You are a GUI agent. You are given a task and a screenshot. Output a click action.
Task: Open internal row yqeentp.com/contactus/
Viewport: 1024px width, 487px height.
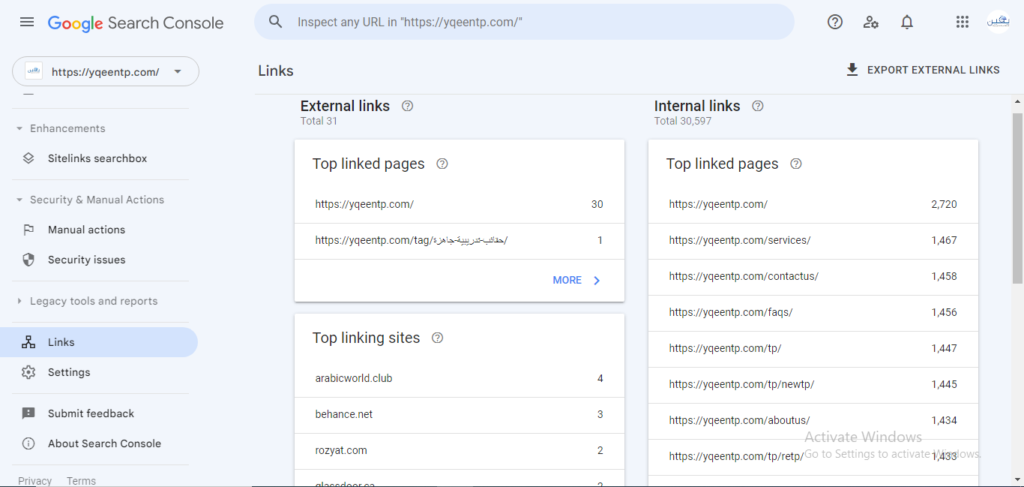(x=813, y=276)
